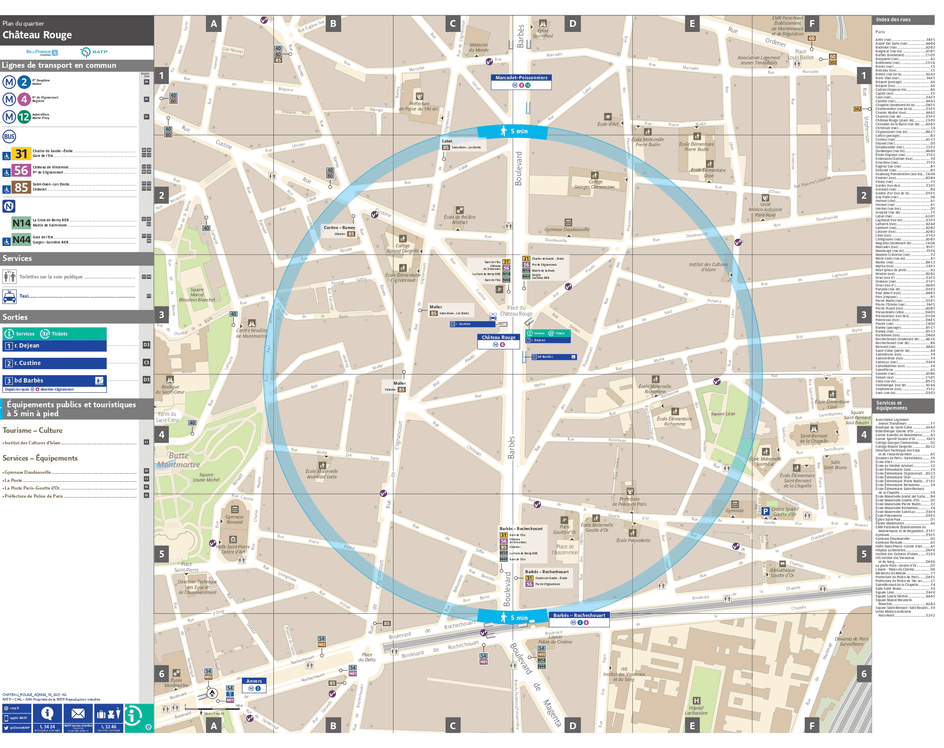Click the BUS roundel icon in the legend
Screen dimensions: 944x748
click(x=8, y=134)
